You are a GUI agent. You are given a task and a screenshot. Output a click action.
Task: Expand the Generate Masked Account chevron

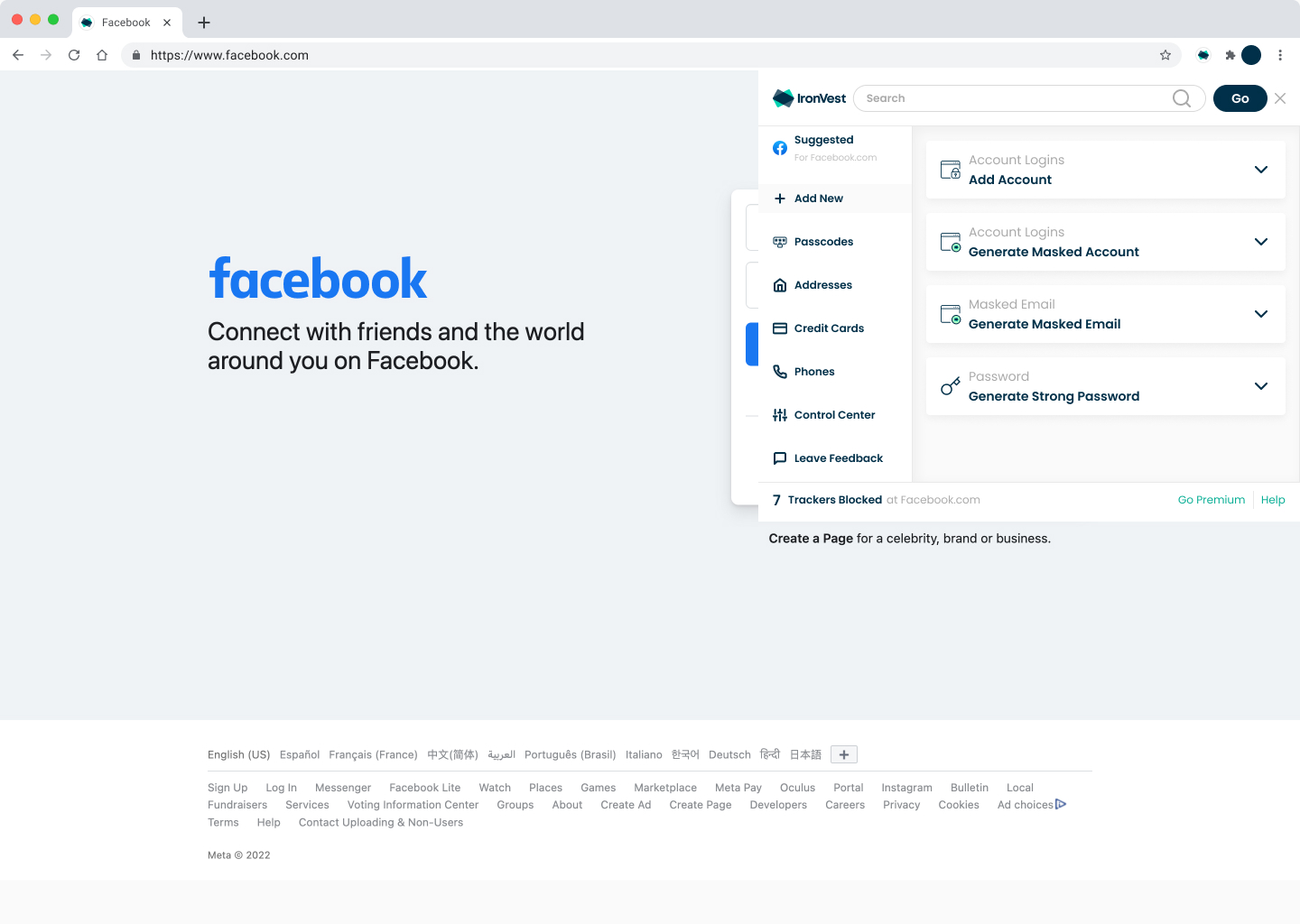coord(1261,242)
